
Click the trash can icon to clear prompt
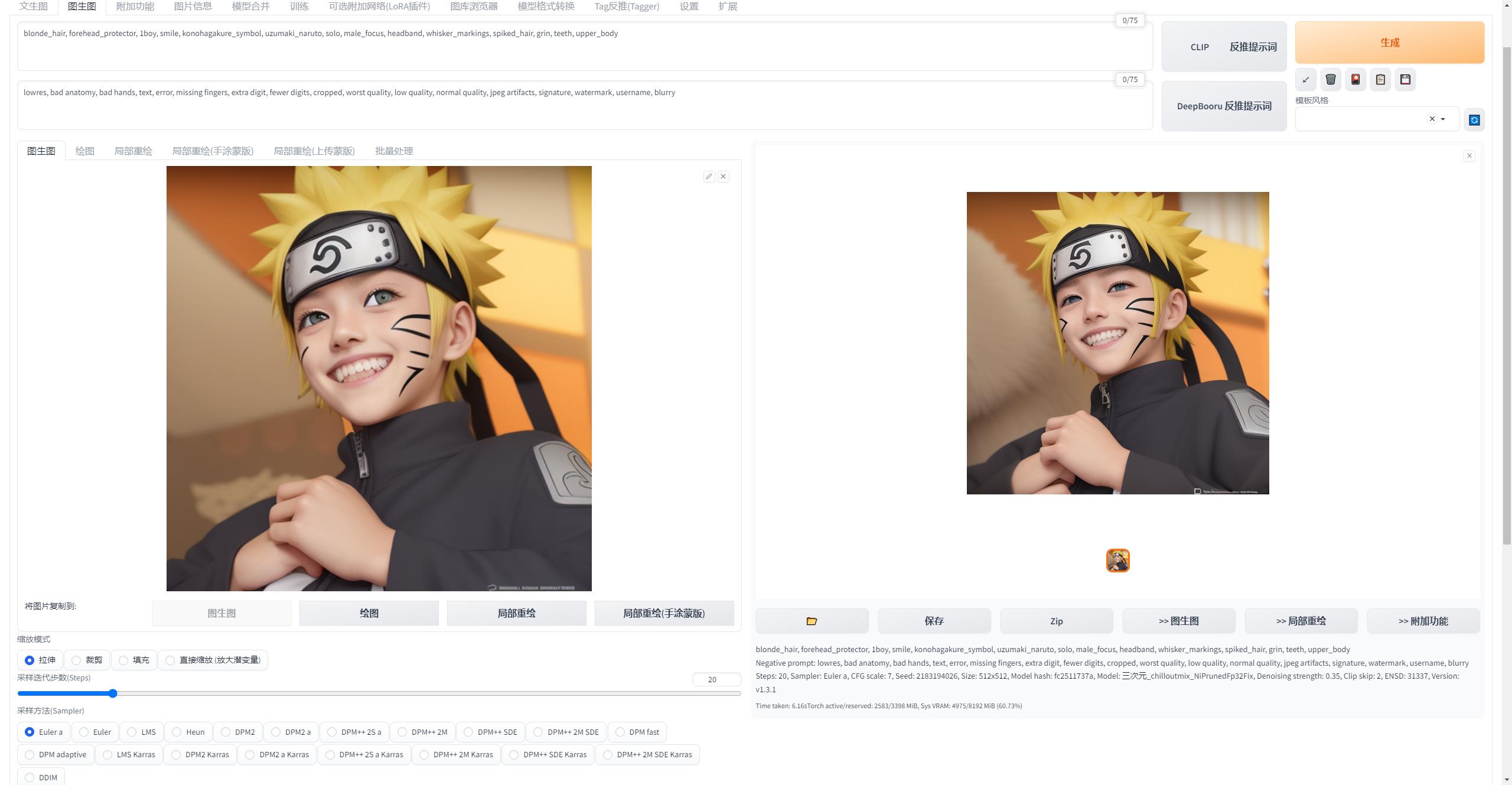(x=1330, y=80)
